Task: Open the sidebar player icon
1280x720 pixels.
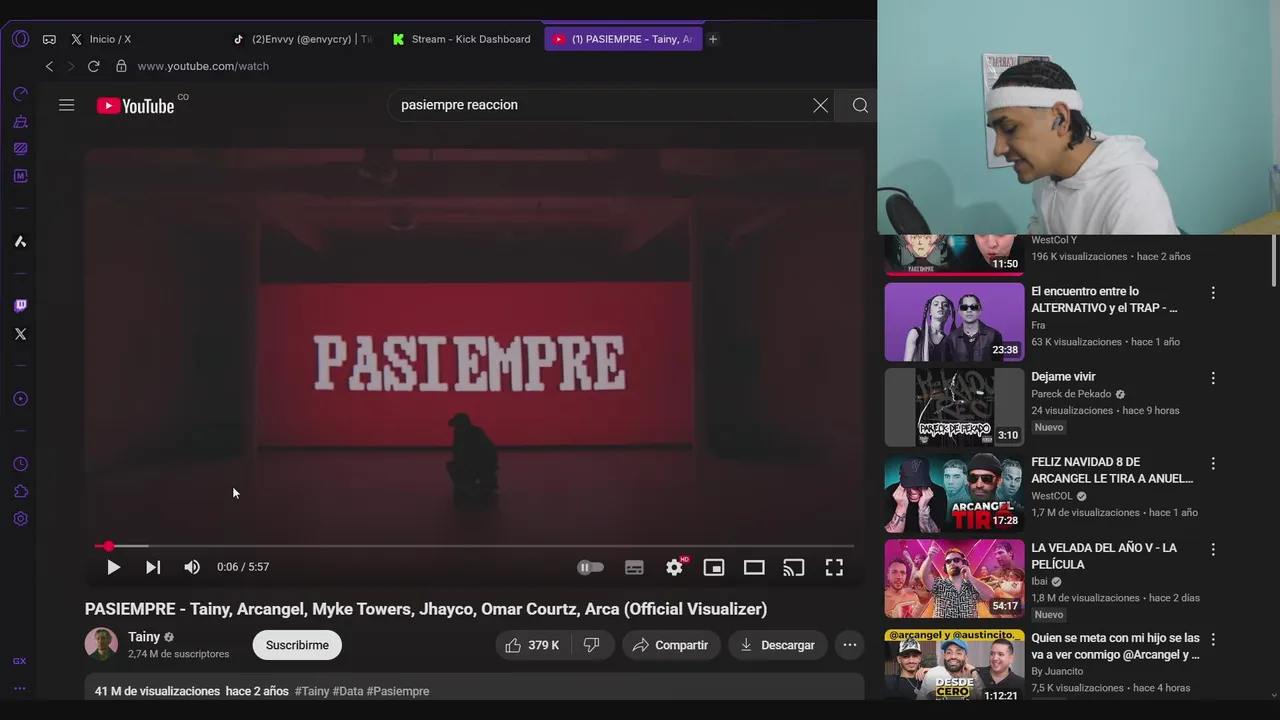Action: (x=20, y=399)
